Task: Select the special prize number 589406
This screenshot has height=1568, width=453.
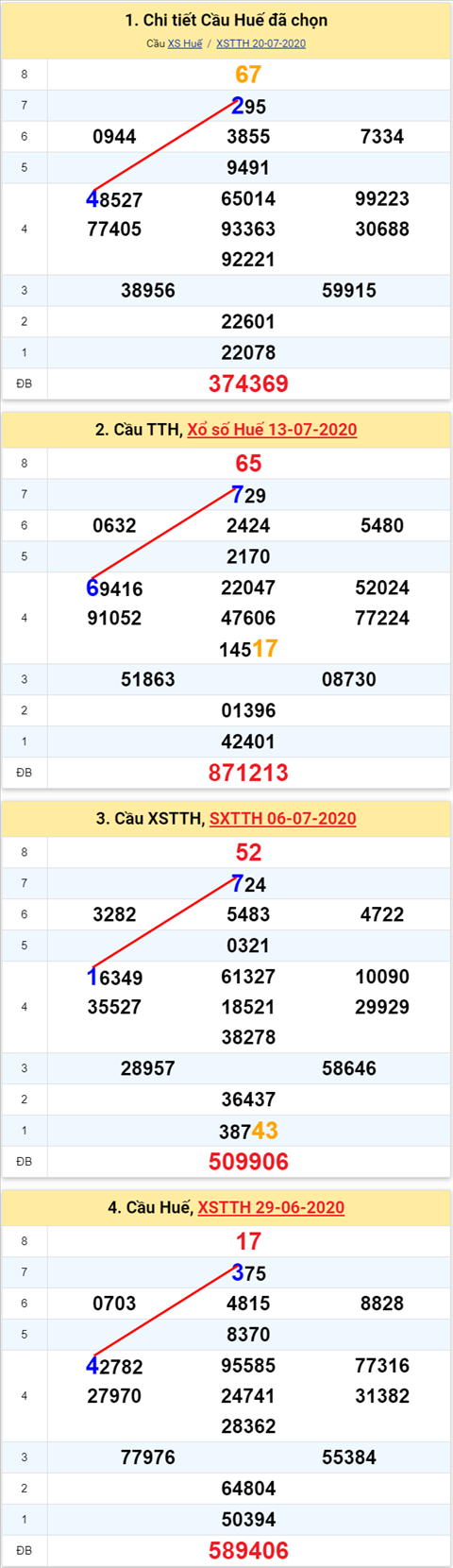Action: click(x=248, y=1551)
